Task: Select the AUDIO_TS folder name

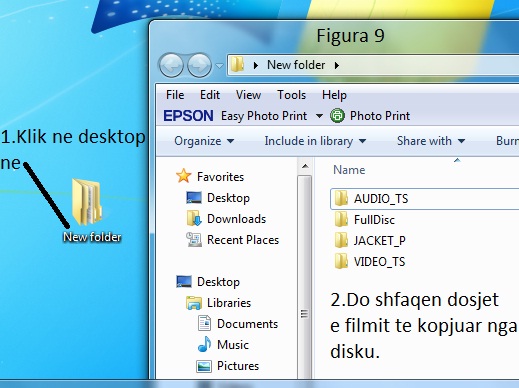Action: (381, 199)
